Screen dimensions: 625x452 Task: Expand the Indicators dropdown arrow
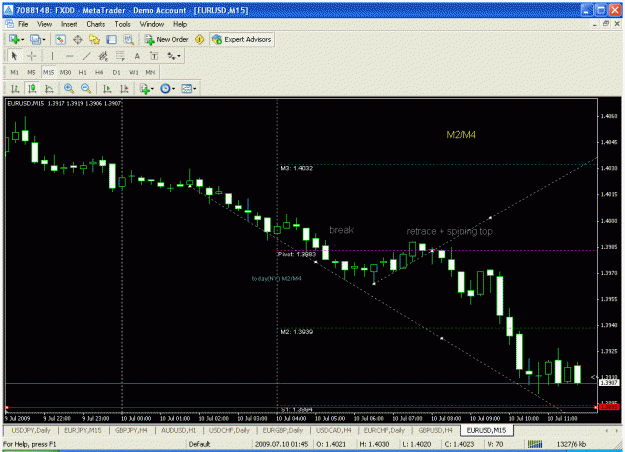click(152, 88)
